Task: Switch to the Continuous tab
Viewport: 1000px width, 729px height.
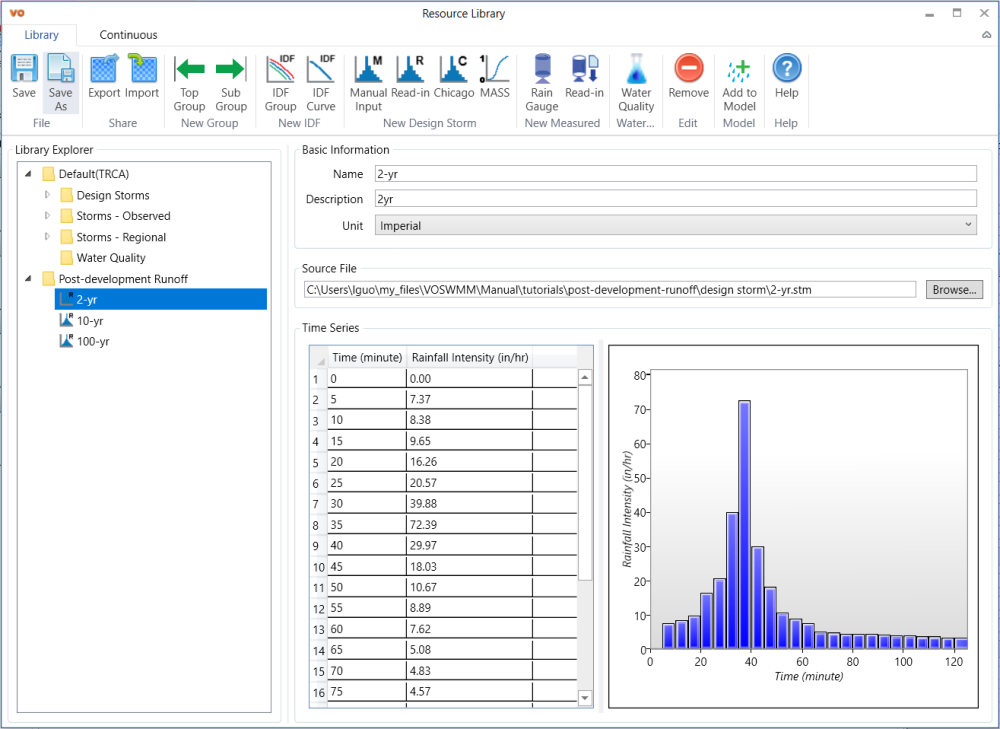Action: [x=127, y=33]
